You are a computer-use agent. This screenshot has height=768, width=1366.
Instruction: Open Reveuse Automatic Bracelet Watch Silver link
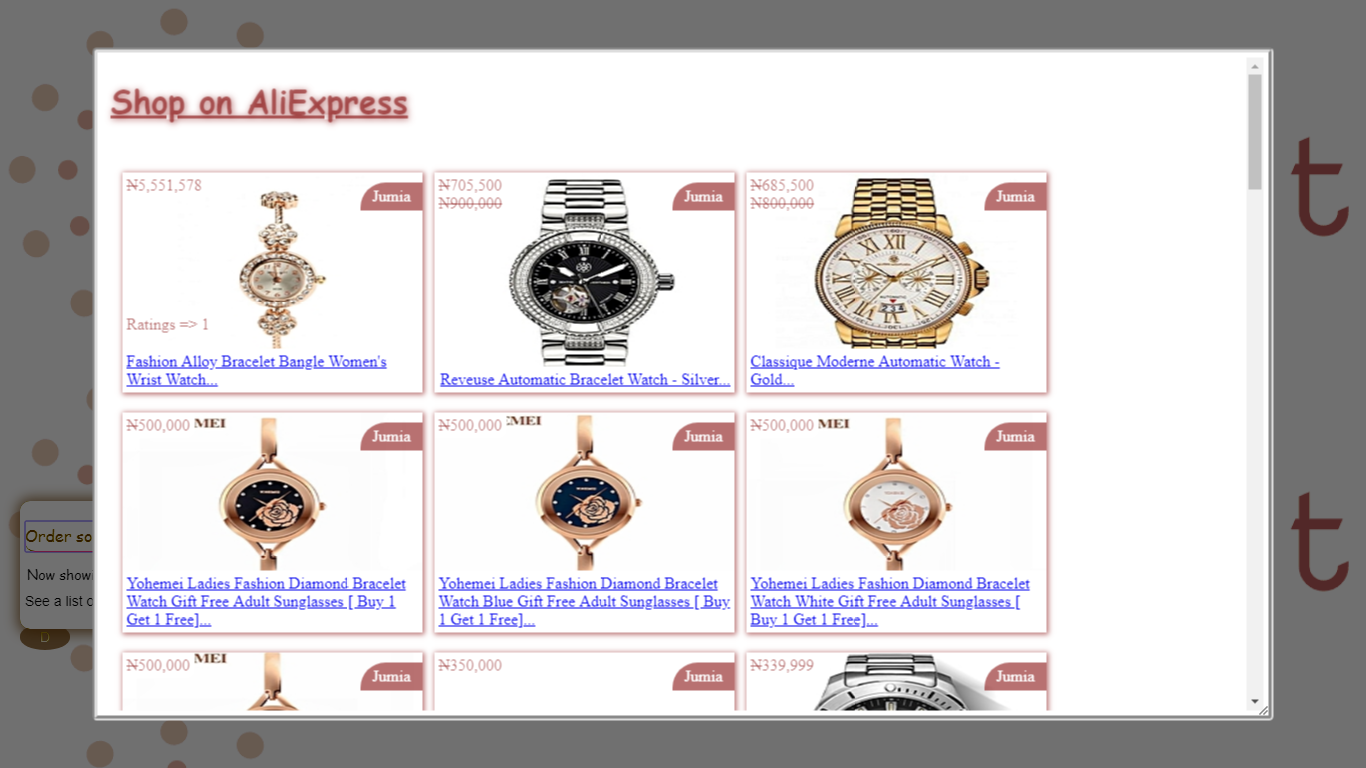tap(585, 380)
